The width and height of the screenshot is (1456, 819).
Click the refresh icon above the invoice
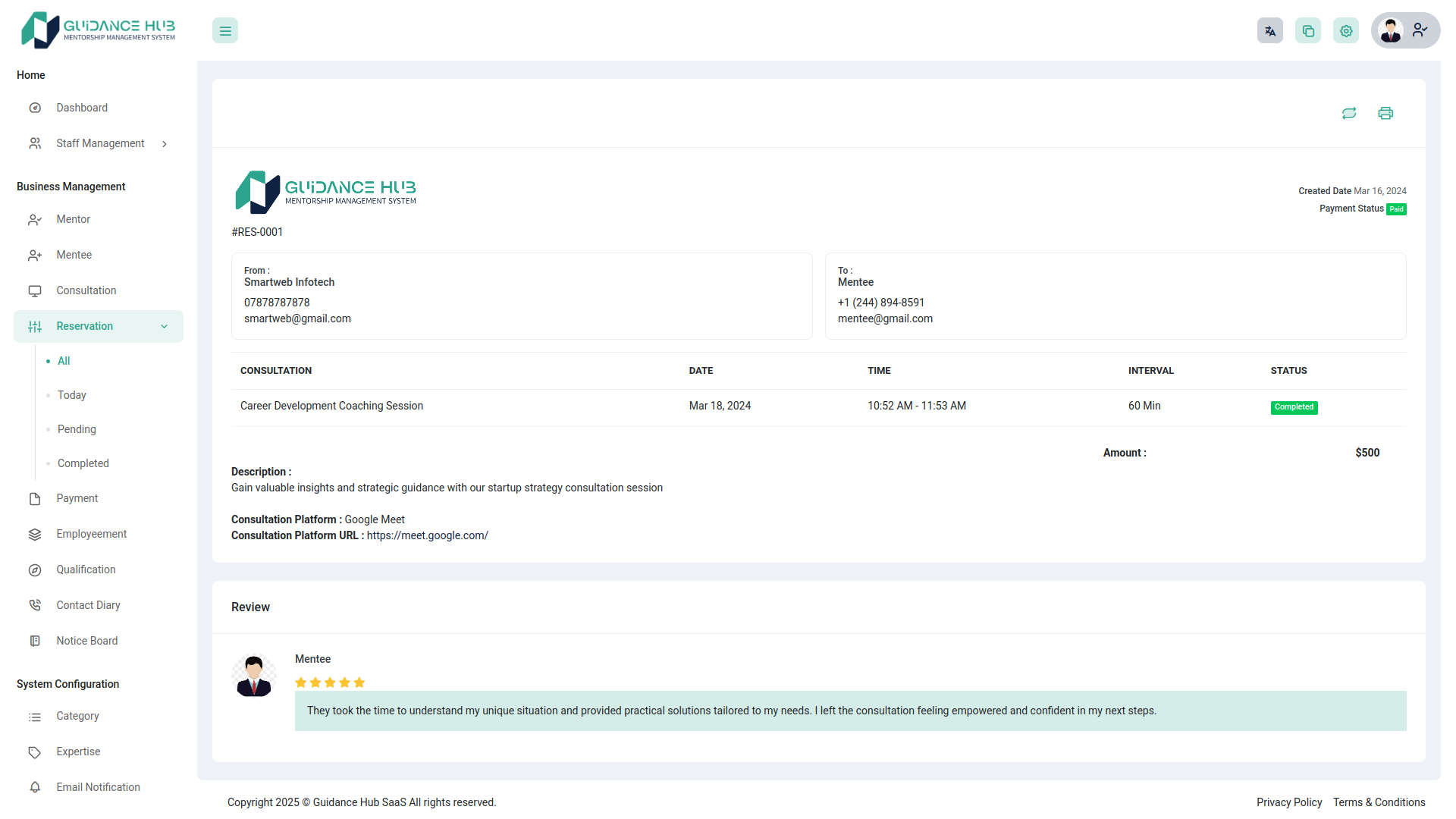tap(1349, 112)
